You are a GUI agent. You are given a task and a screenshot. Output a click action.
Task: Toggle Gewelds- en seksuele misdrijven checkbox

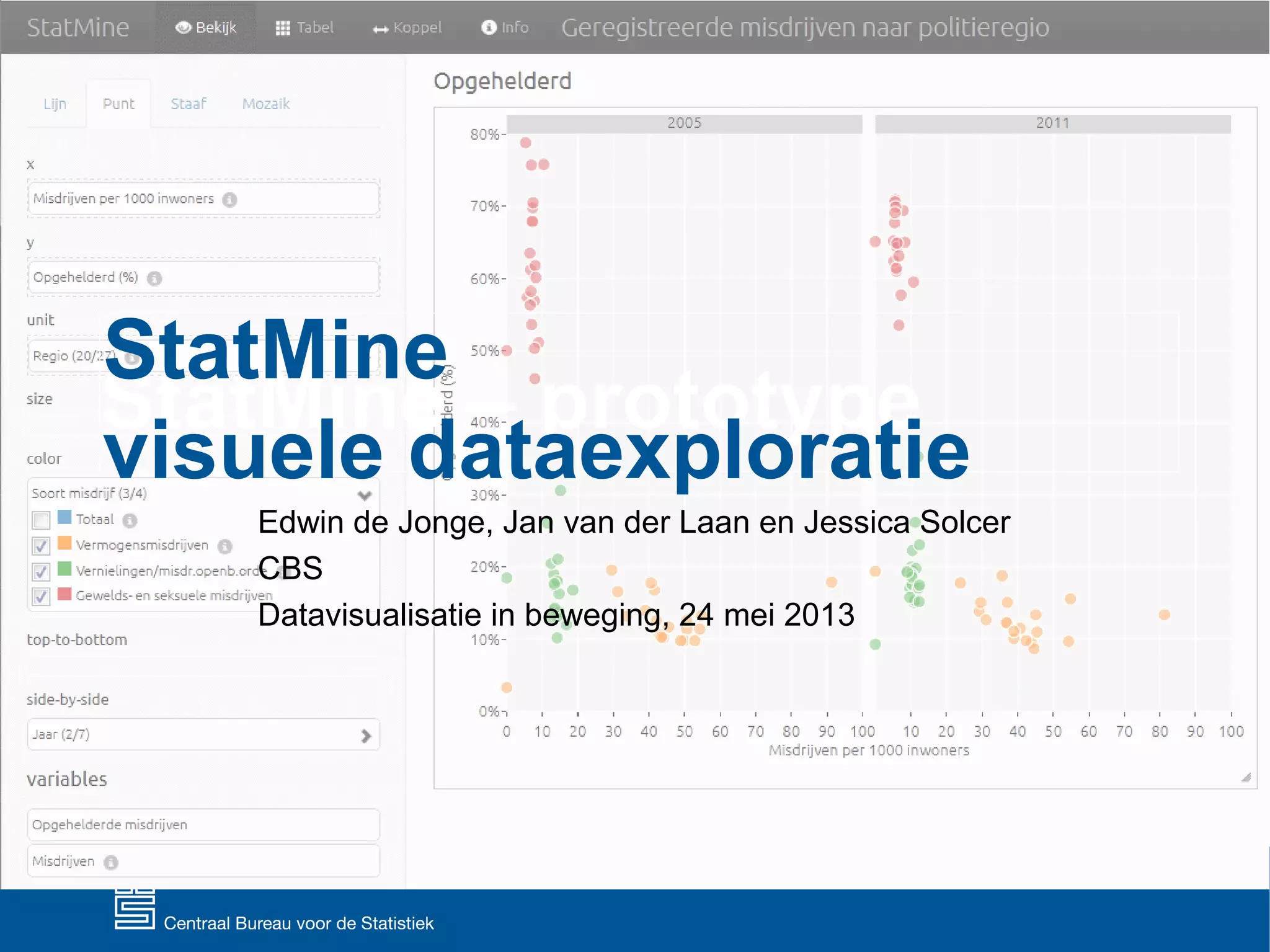pos(41,597)
